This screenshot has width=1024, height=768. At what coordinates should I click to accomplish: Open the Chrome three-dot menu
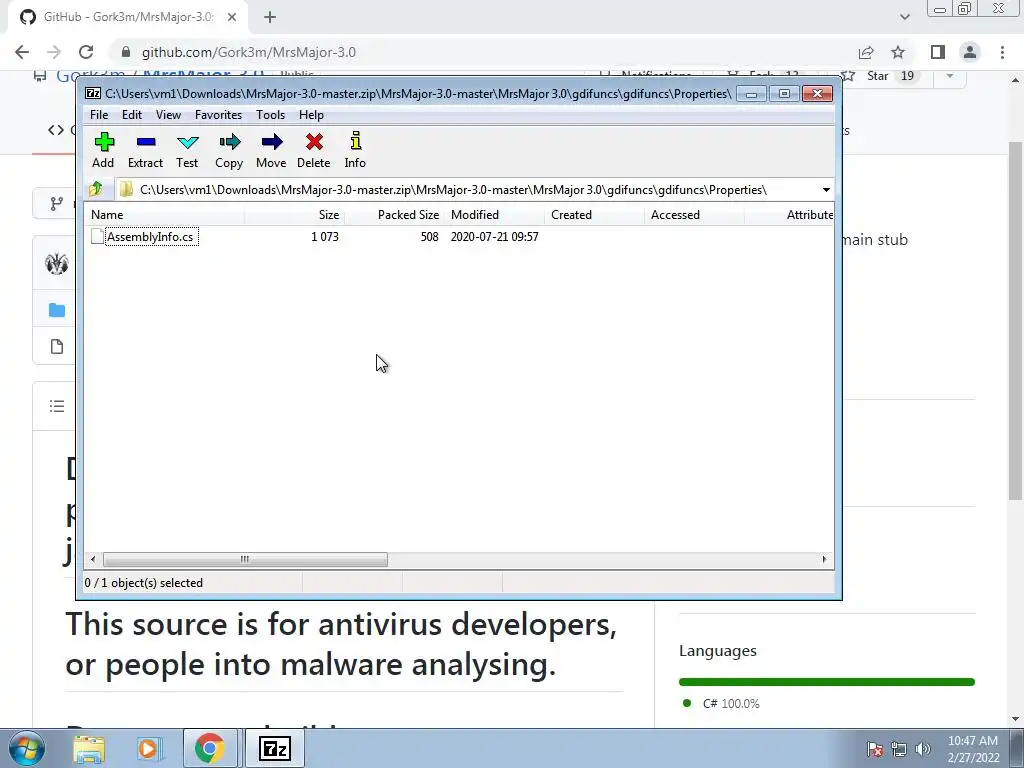click(x=1002, y=52)
